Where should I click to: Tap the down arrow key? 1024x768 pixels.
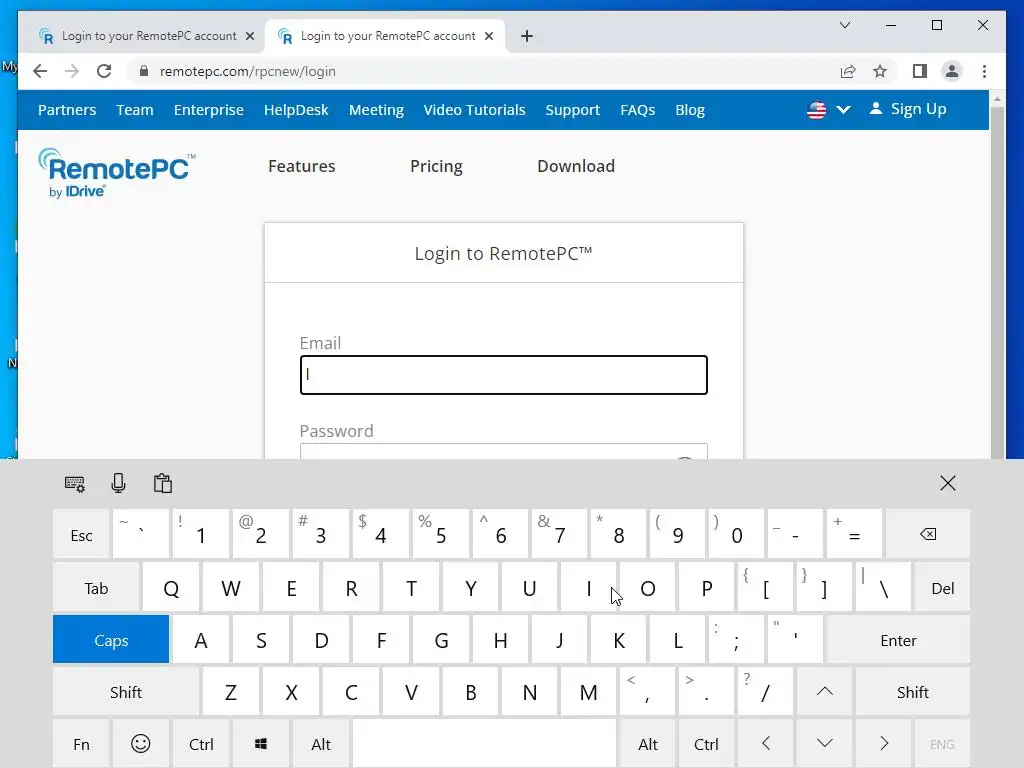[825, 744]
